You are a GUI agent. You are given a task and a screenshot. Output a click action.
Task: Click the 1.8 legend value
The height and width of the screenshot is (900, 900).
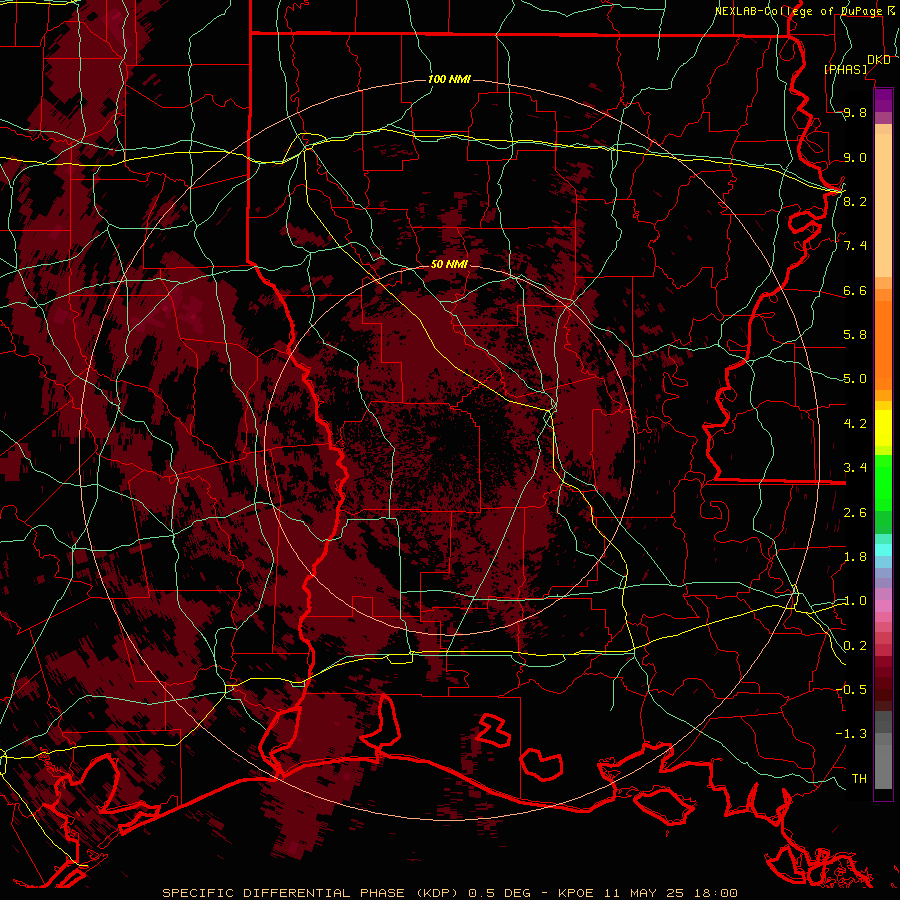855,557
